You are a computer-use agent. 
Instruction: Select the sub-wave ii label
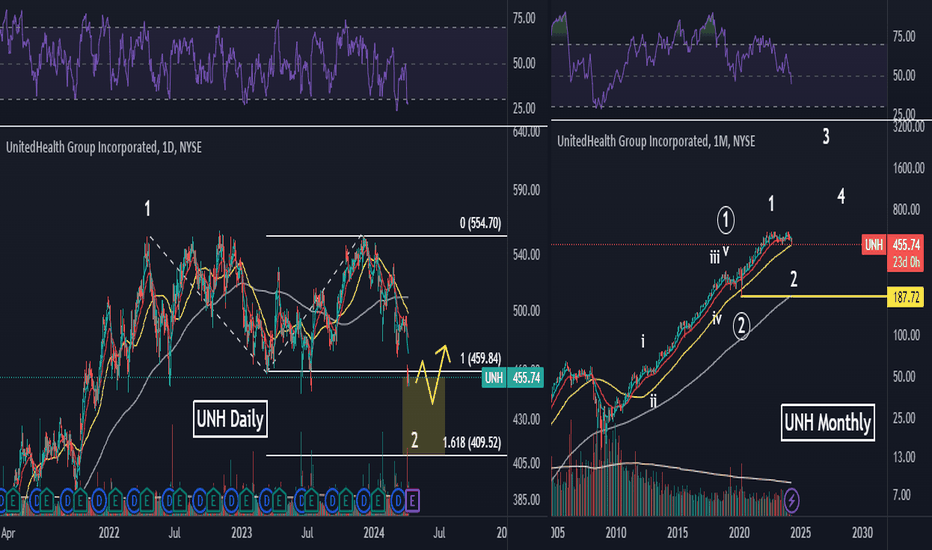(x=653, y=401)
